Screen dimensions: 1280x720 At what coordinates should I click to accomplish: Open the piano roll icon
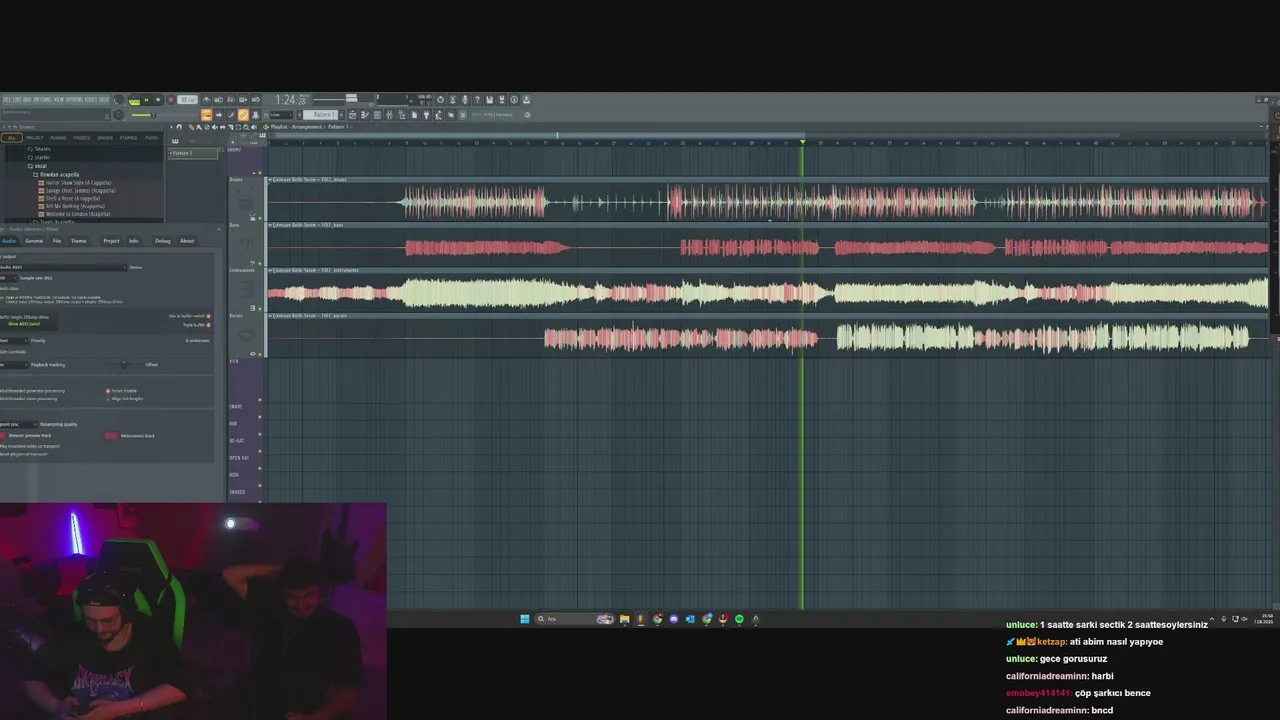(365, 114)
